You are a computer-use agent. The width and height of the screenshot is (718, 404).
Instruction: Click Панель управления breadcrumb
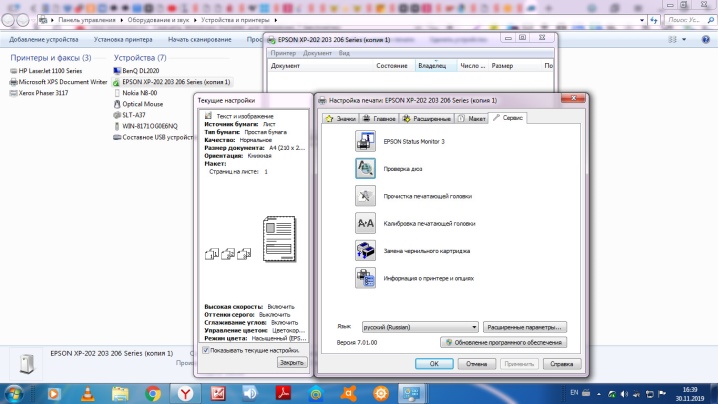[87, 20]
